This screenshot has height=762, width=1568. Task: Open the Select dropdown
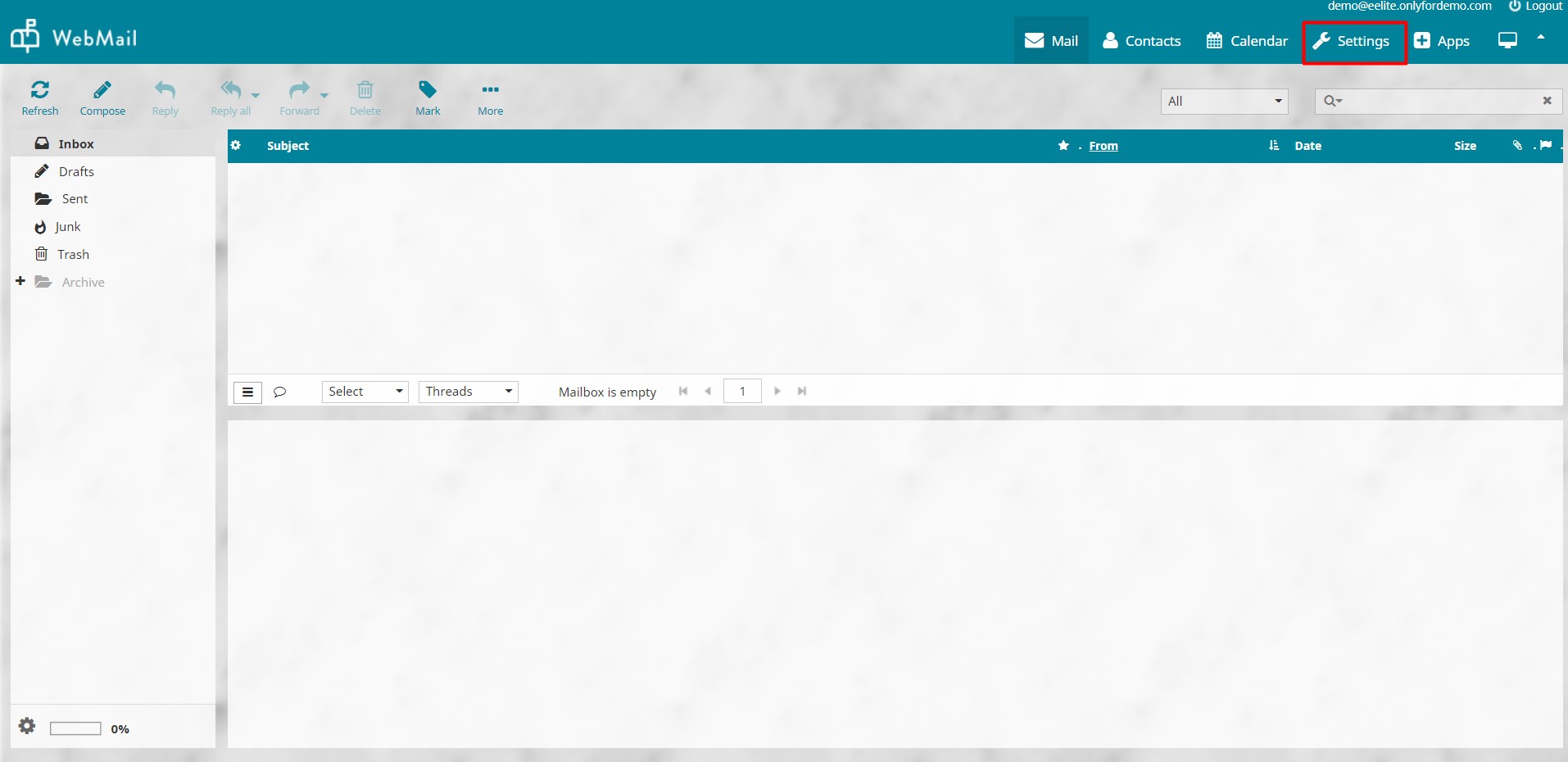tap(365, 392)
